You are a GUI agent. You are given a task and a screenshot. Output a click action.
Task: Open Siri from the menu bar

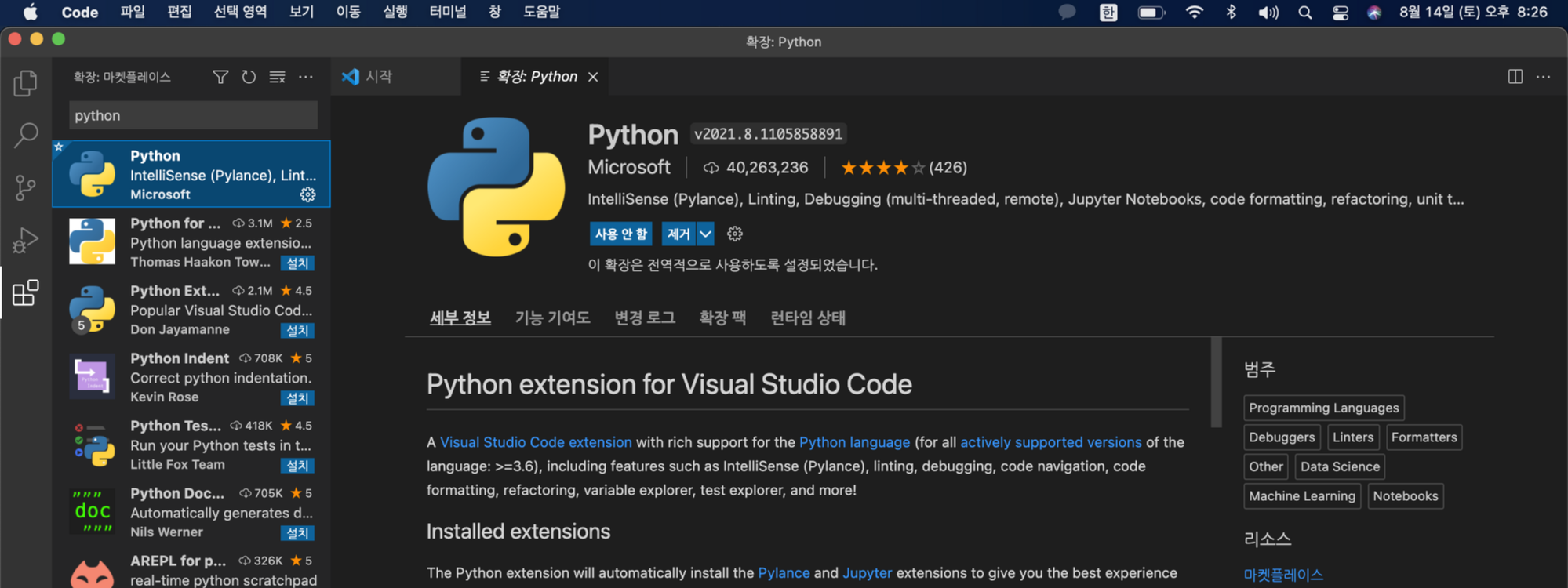click(x=1374, y=12)
